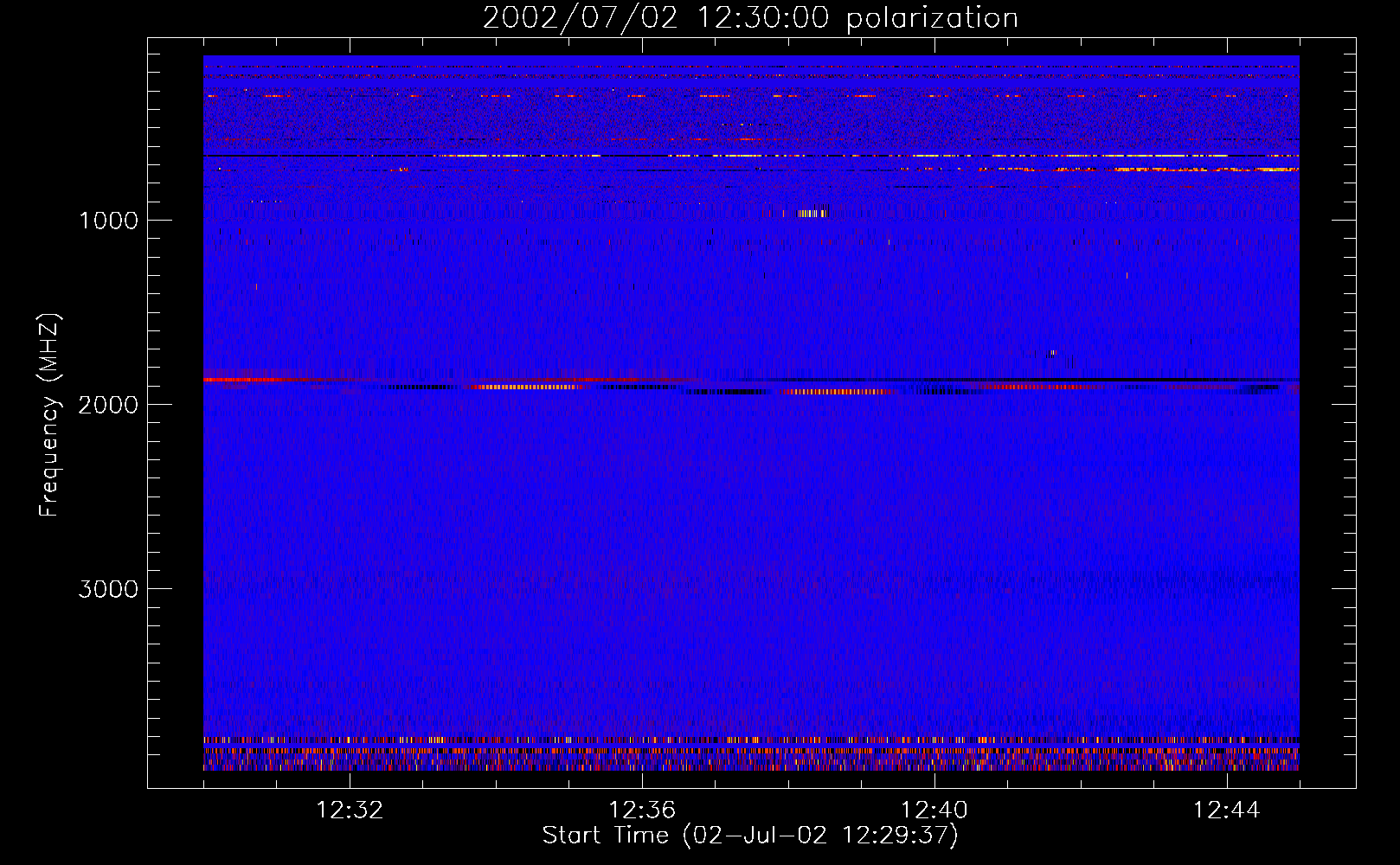Click the 1000 frequency tick label

[108, 221]
